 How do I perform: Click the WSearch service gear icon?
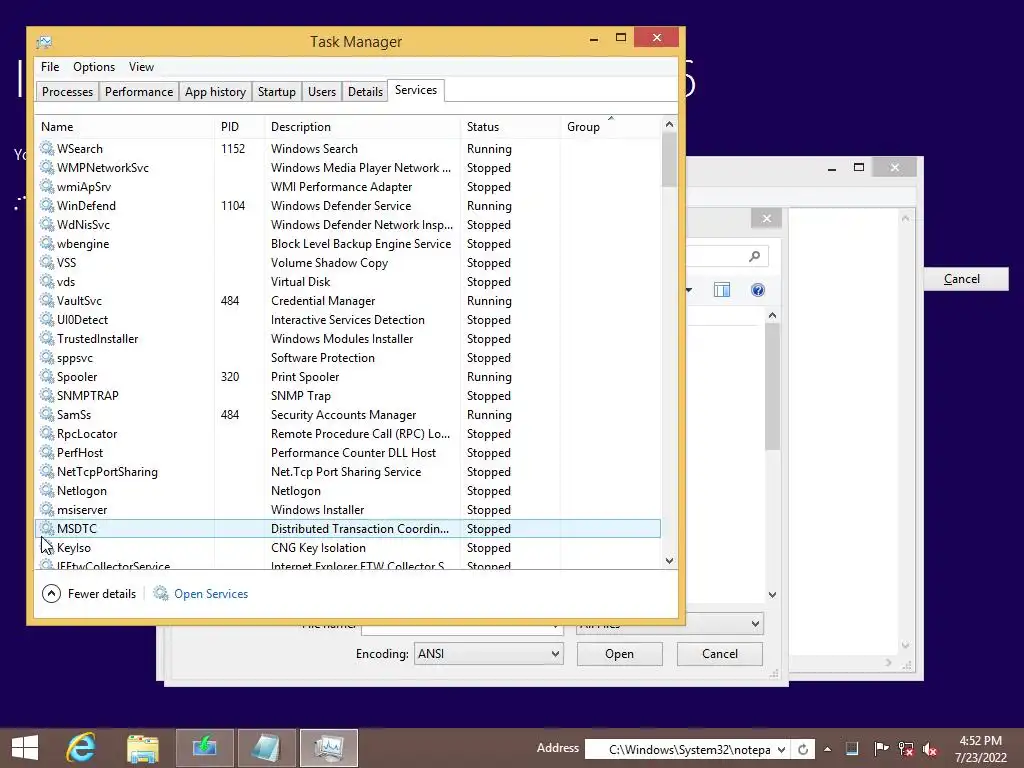pos(47,148)
